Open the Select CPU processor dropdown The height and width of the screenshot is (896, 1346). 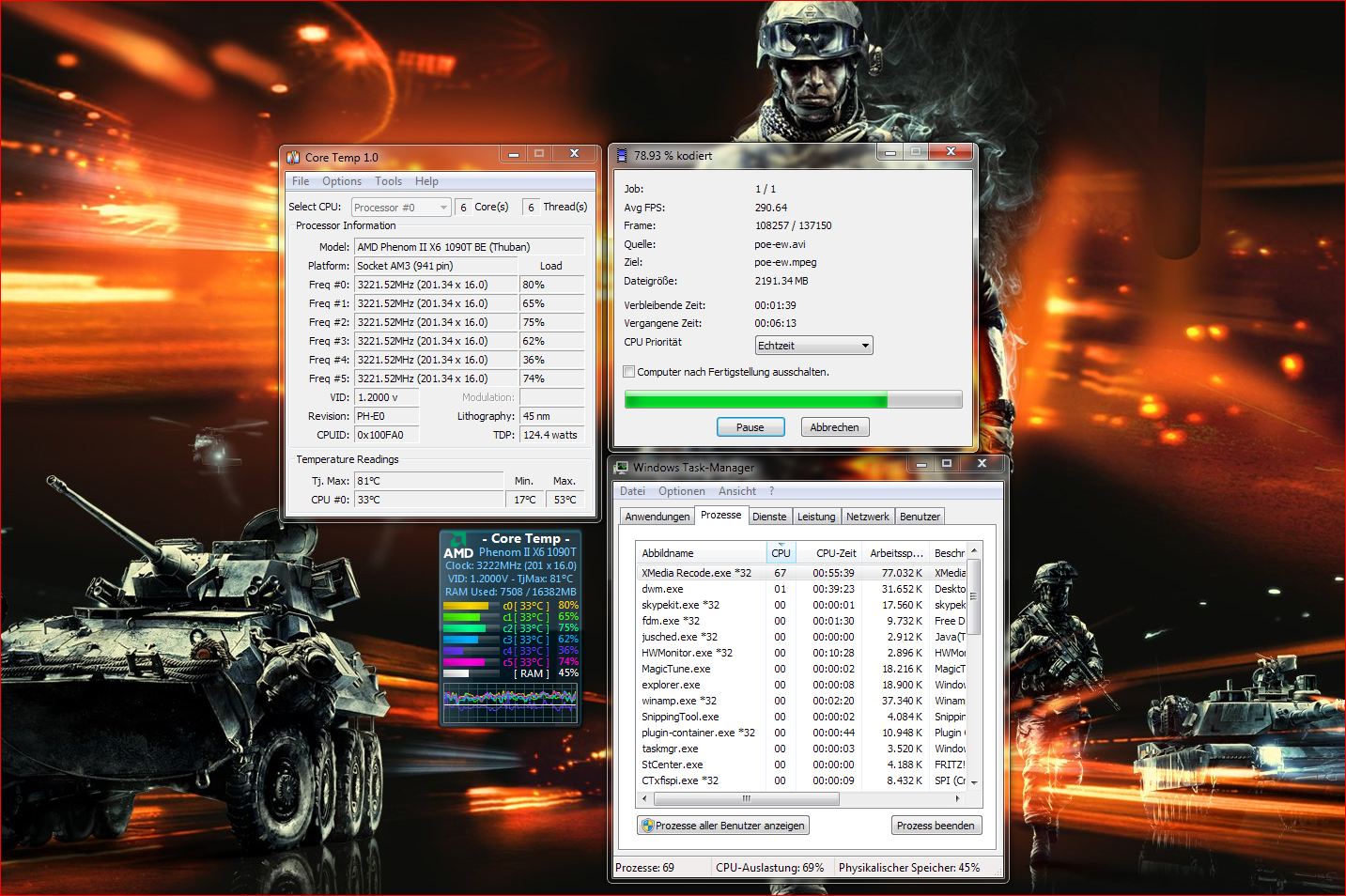402,208
